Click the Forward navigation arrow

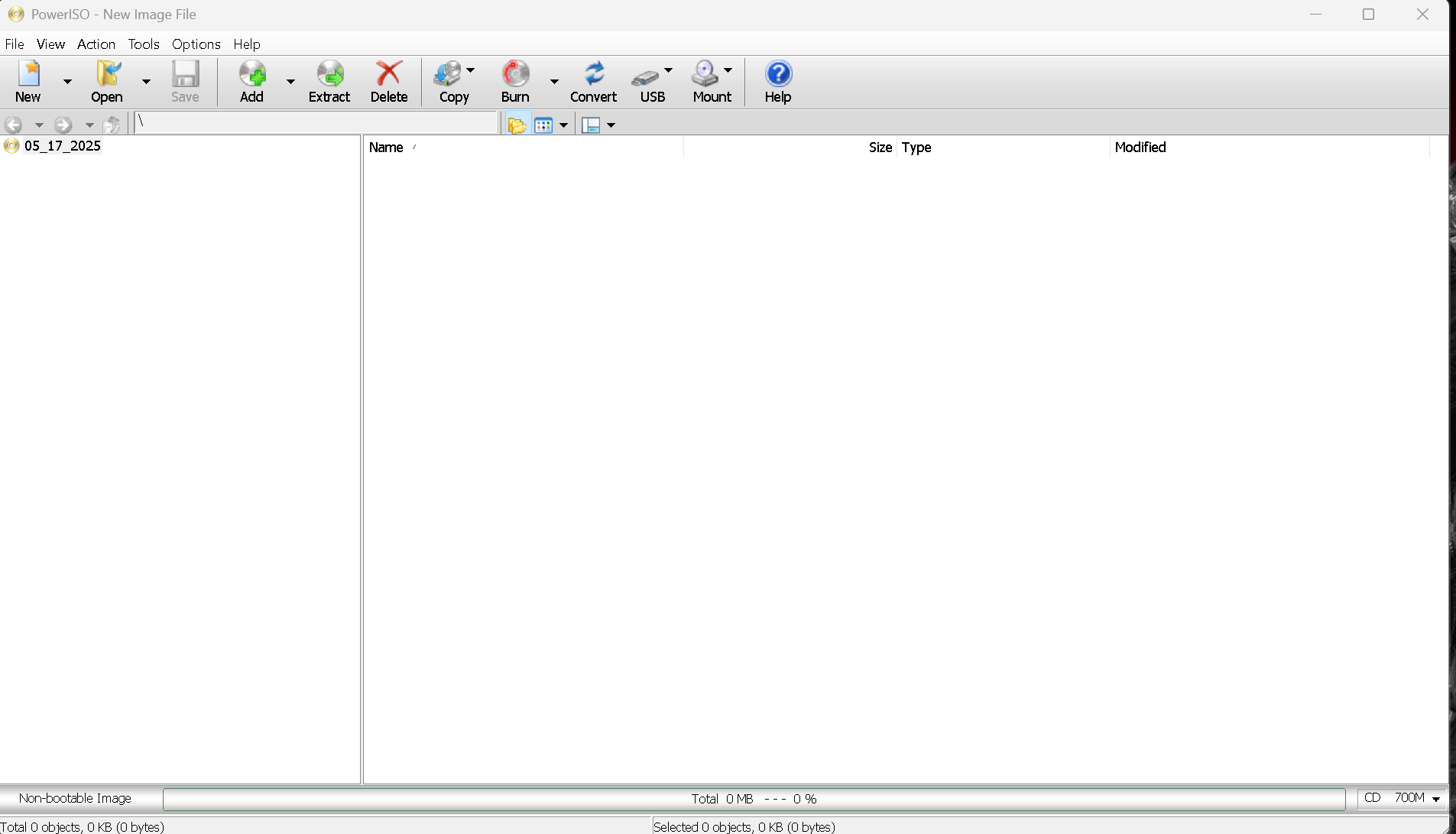point(63,125)
